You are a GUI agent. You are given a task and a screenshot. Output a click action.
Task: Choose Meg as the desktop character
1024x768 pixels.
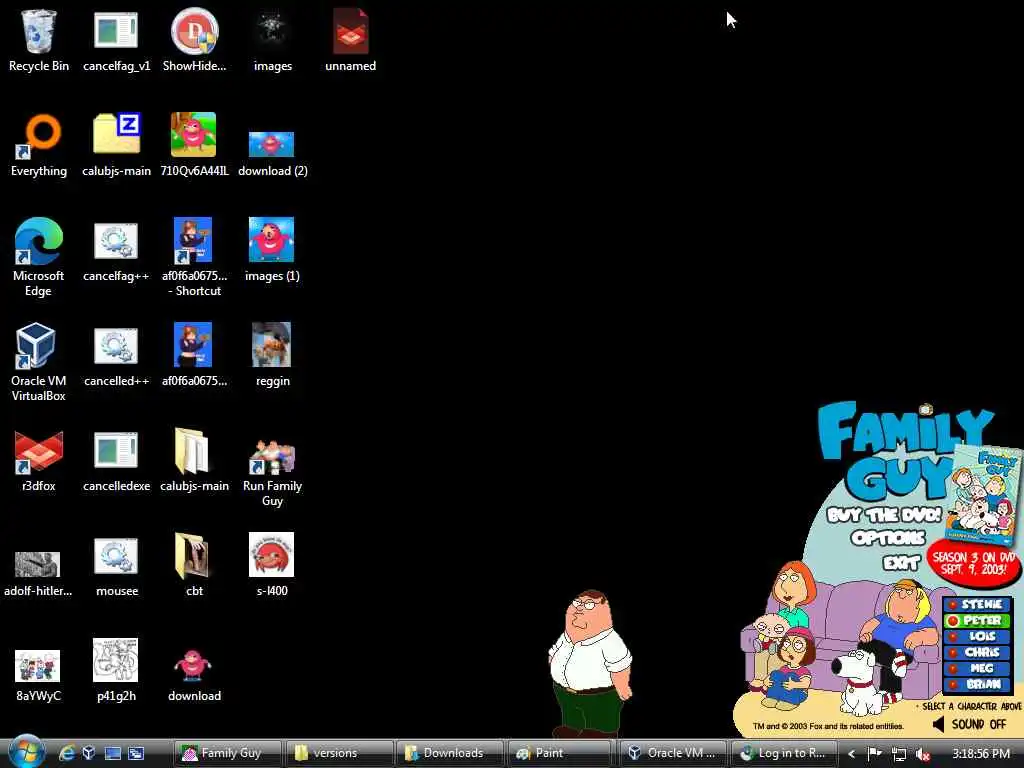click(976, 668)
